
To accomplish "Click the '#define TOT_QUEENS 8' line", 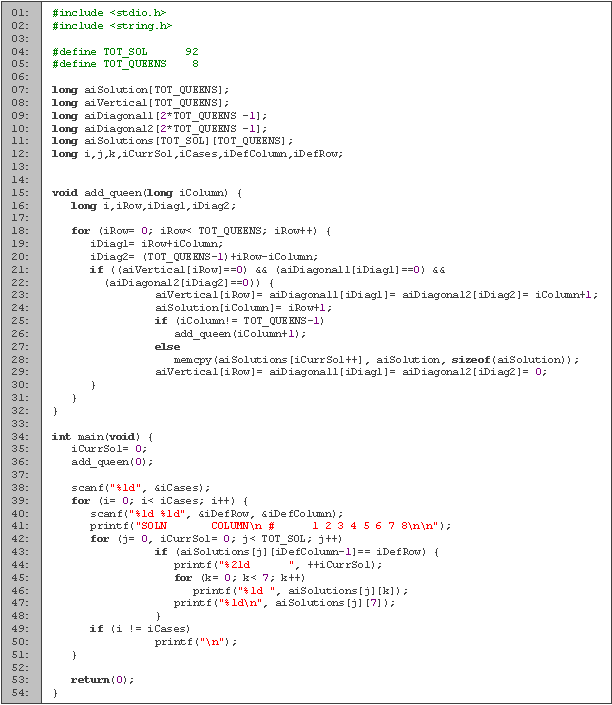I will [125, 64].
